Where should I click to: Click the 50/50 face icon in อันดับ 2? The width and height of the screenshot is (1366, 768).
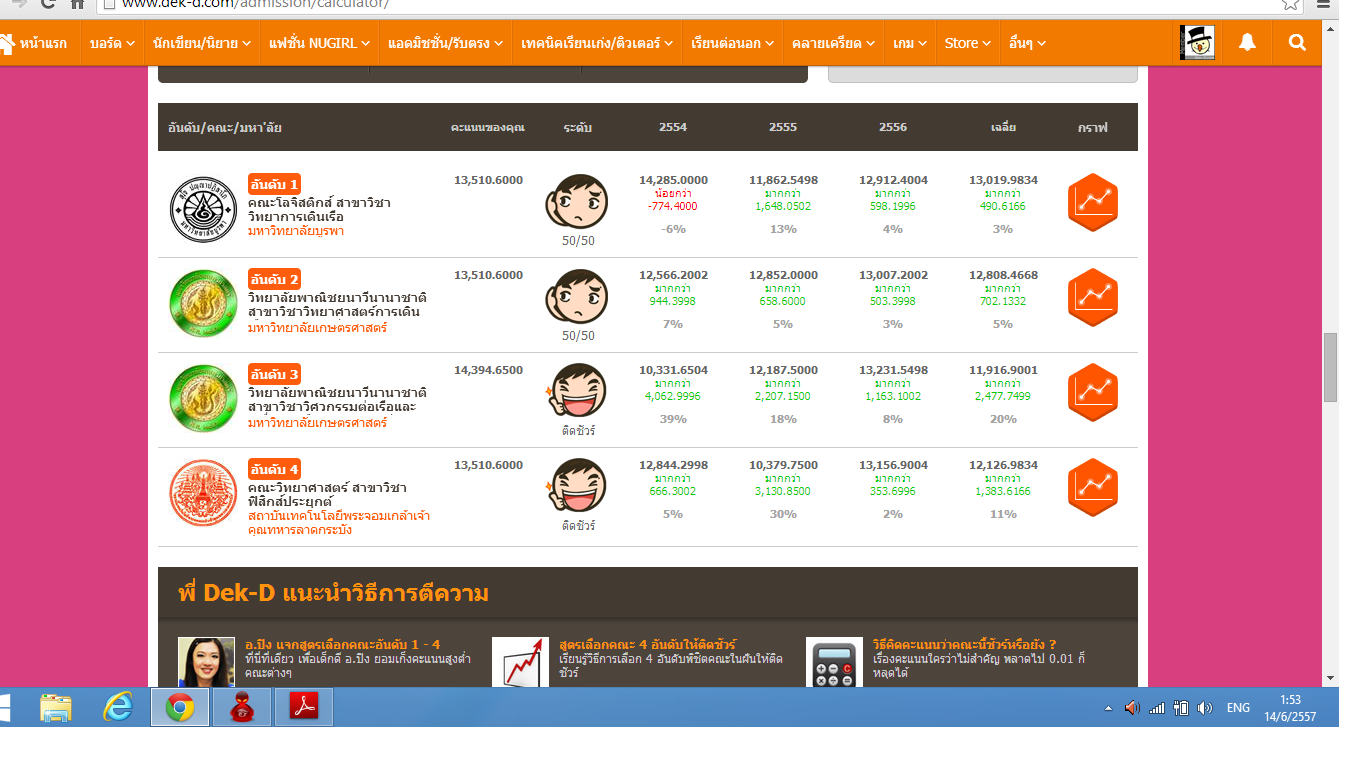pyautogui.click(x=577, y=296)
